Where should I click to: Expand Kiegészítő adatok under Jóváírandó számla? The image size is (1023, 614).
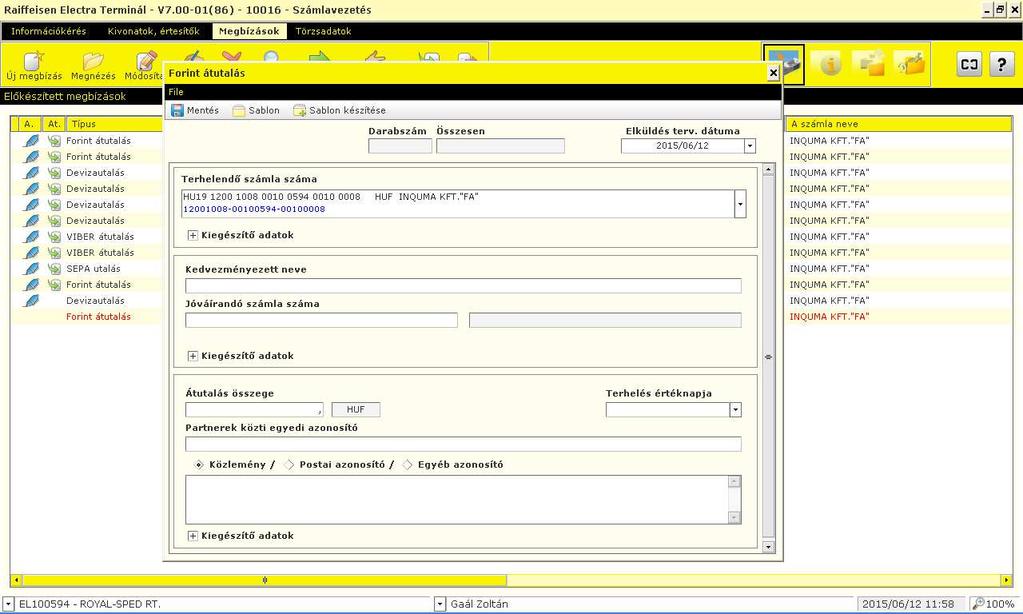coord(192,356)
